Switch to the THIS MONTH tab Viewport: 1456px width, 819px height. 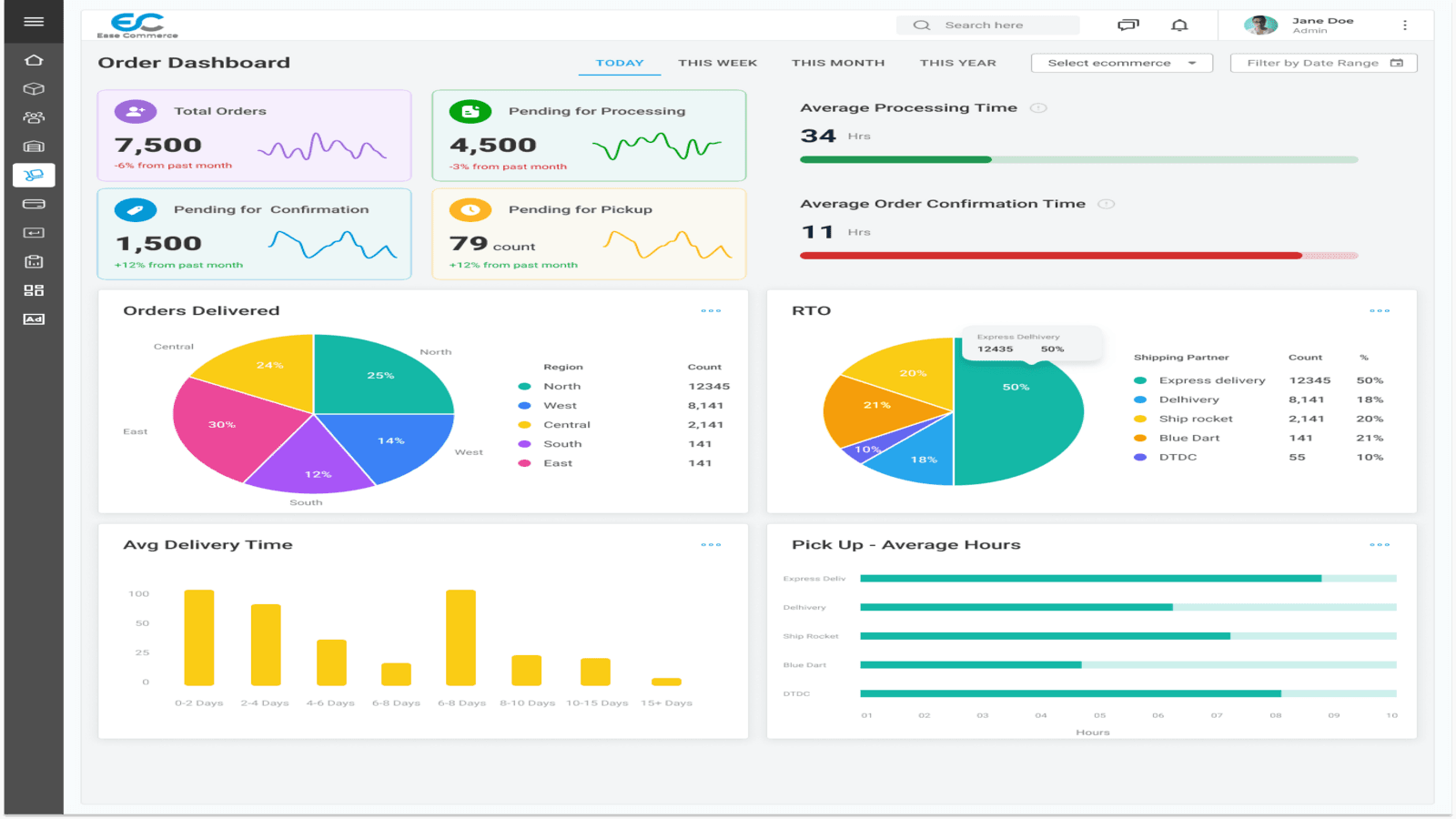(837, 63)
